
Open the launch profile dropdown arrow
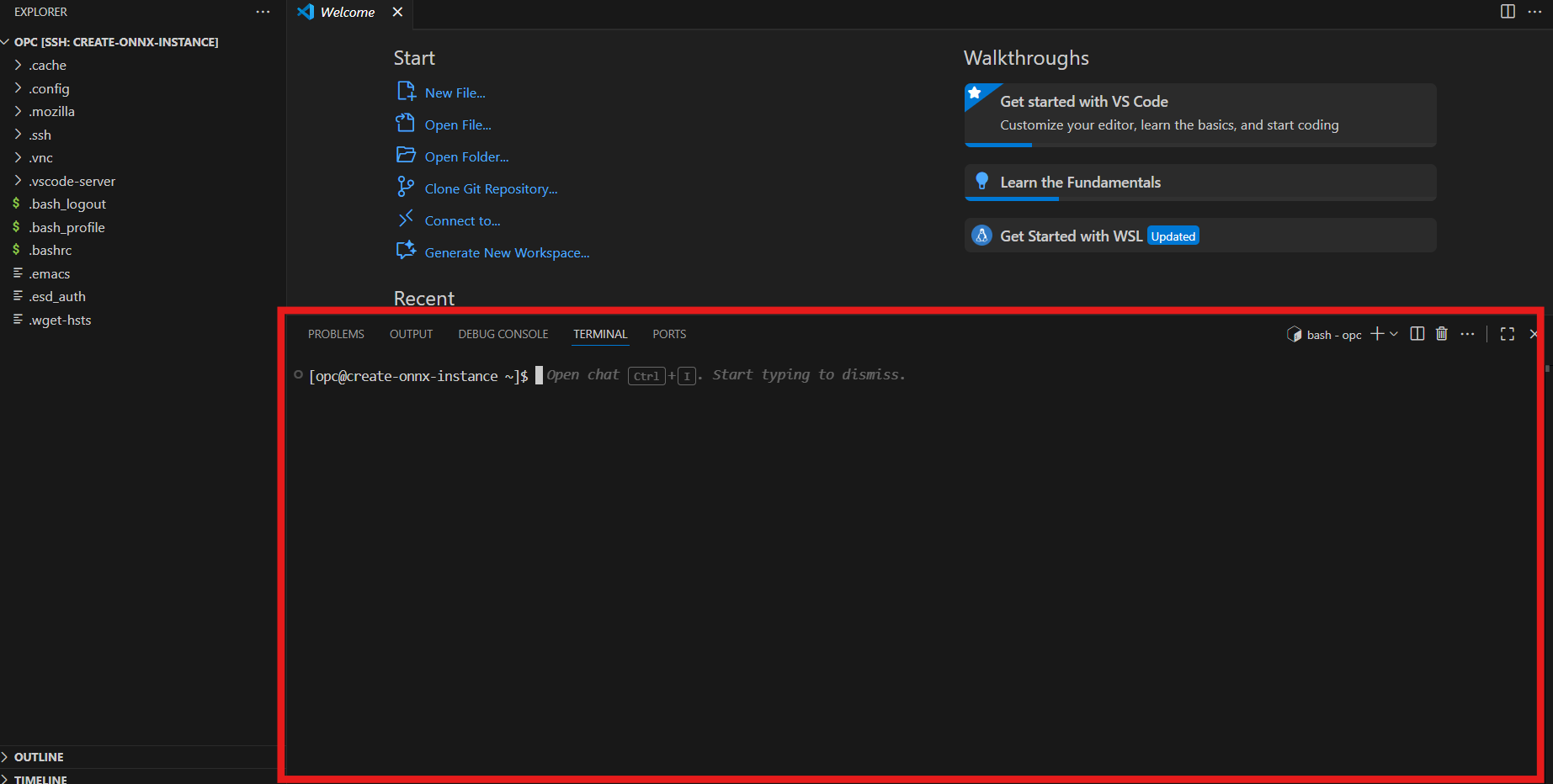point(1394,334)
